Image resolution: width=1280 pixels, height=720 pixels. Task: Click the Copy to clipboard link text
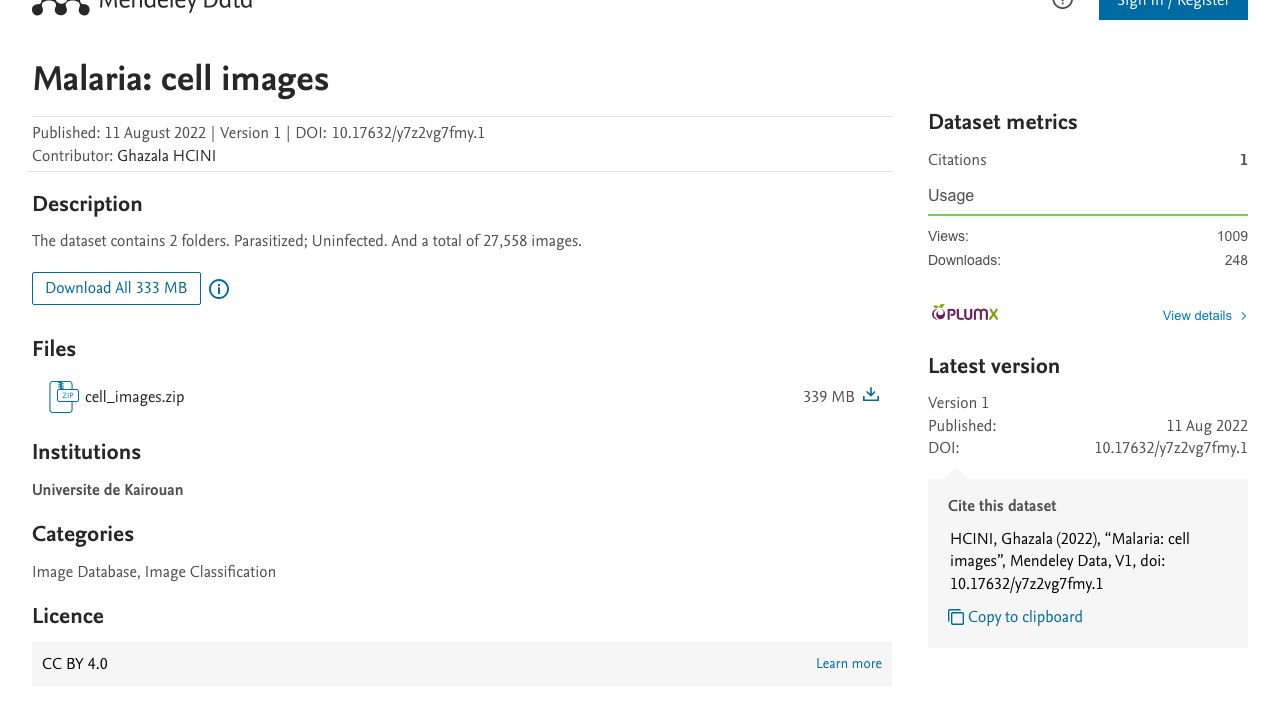[x=1025, y=617]
